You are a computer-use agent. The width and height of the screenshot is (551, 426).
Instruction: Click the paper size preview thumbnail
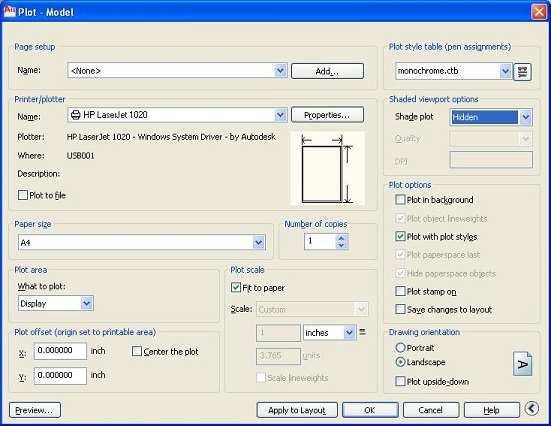(328, 168)
